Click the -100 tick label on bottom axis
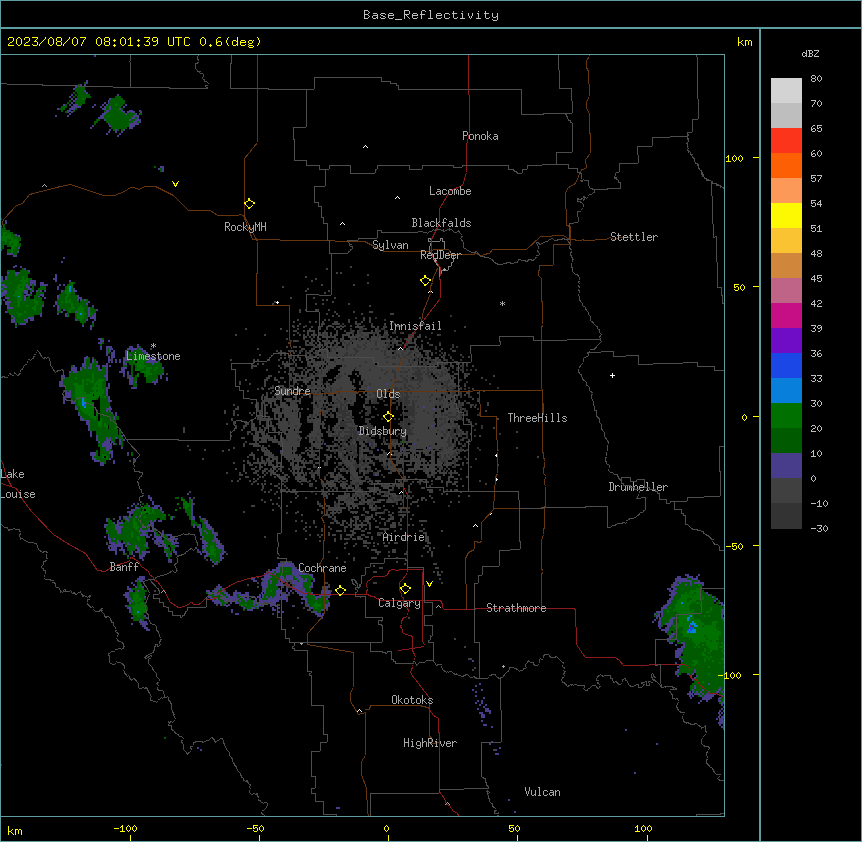The width and height of the screenshot is (862, 842). 125,828
